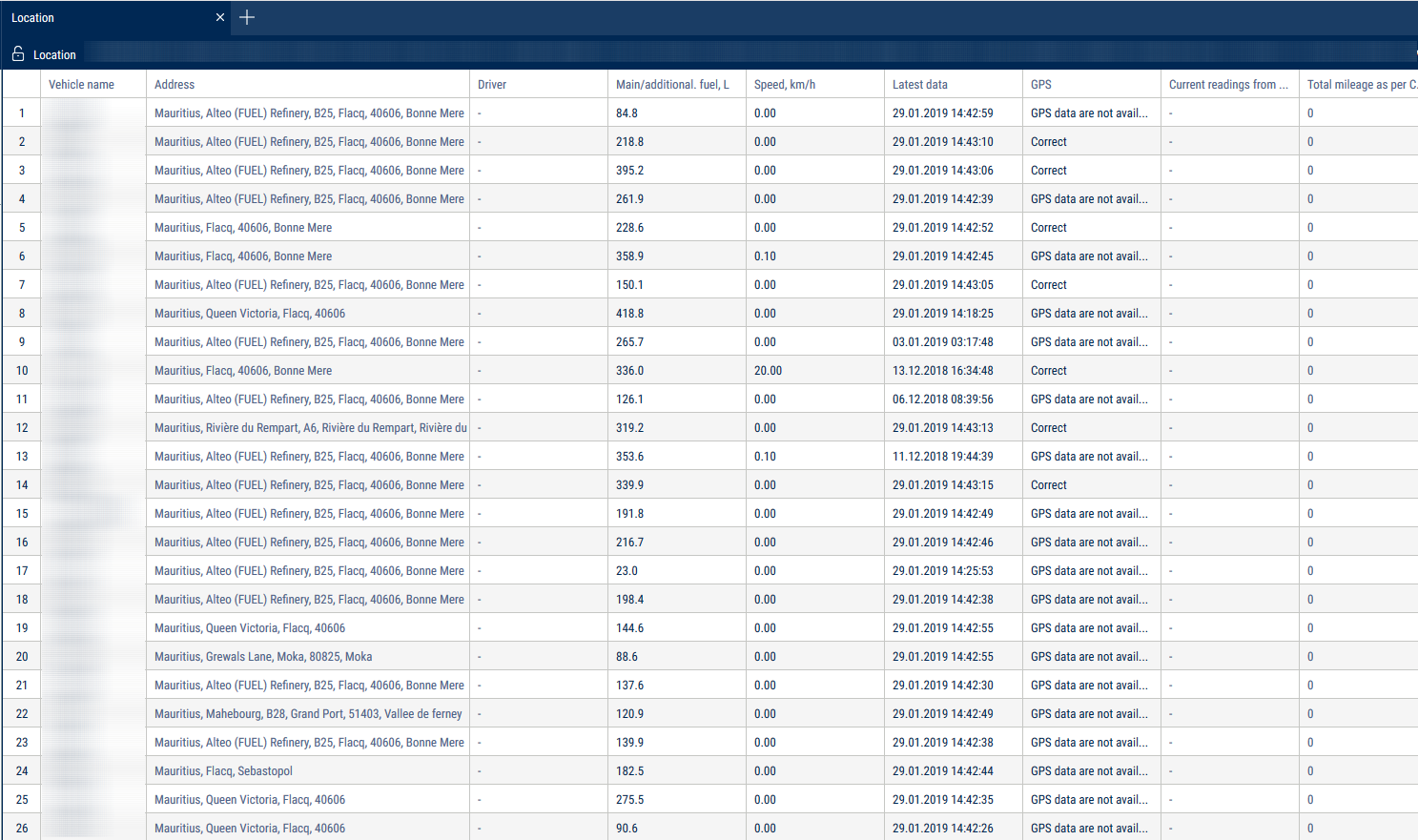
Task: Select fuel value 265.7 in row 9
Action: coord(629,342)
